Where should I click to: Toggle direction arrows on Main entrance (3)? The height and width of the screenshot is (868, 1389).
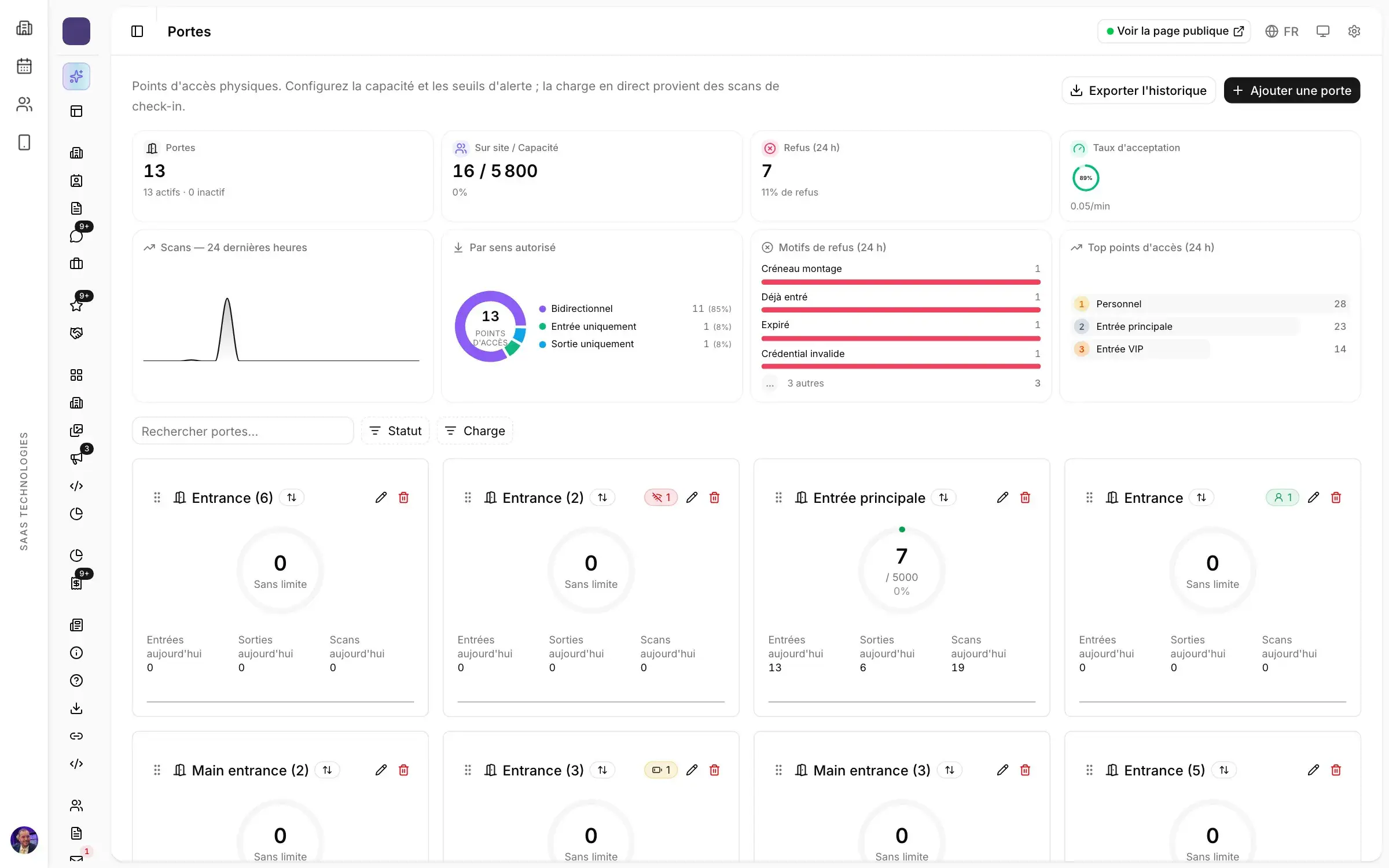[x=950, y=770]
